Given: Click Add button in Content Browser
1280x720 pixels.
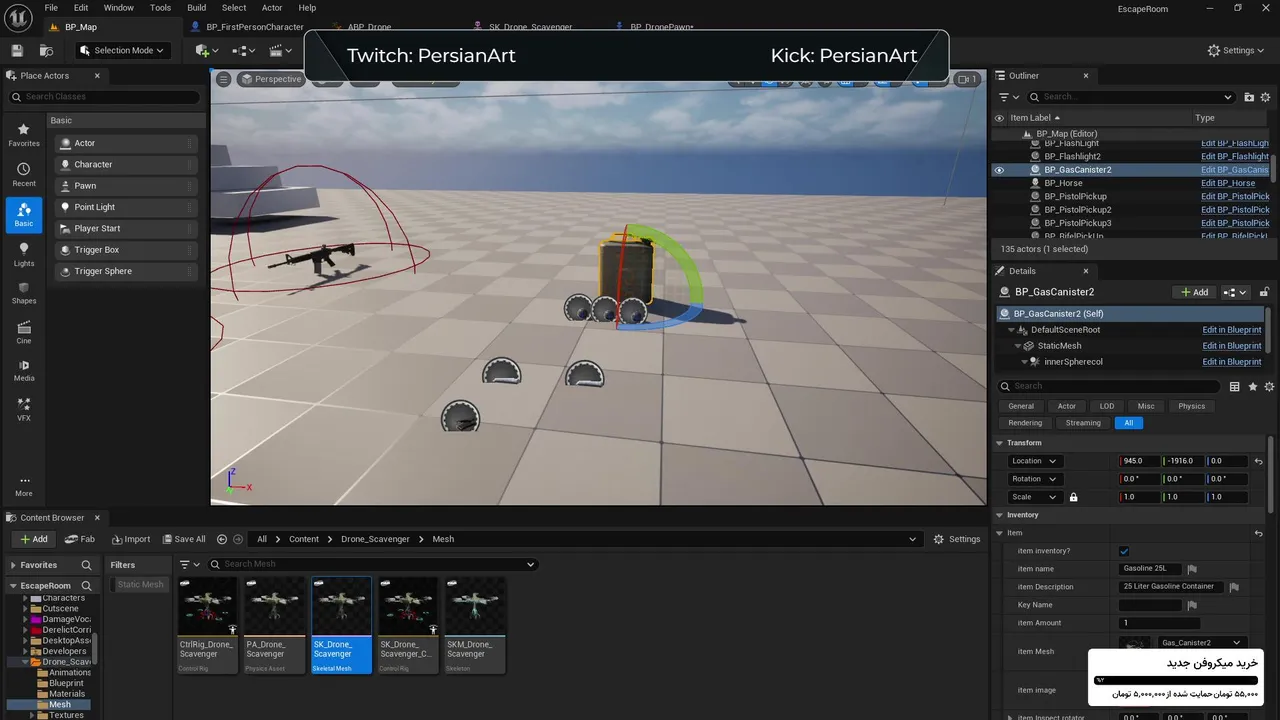Looking at the screenshot, I should (33, 539).
